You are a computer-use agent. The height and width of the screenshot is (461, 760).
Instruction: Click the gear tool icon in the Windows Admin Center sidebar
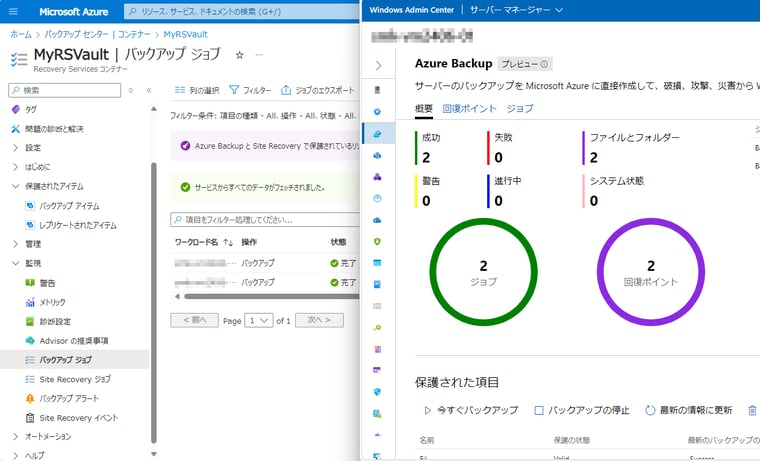(377, 112)
